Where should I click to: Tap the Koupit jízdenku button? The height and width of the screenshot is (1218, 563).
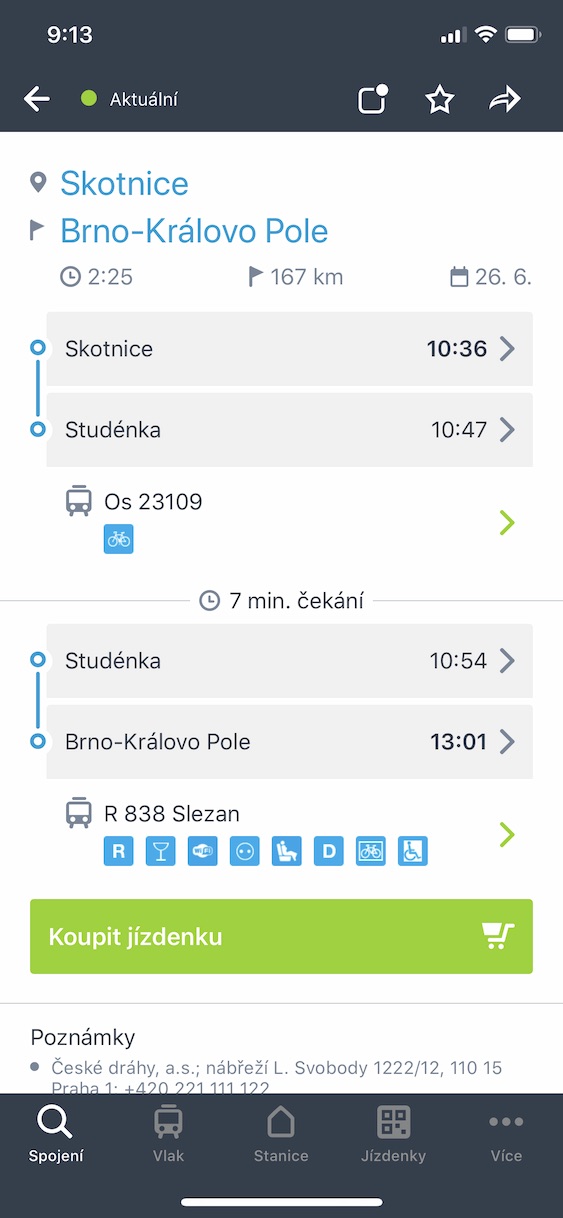[x=281, y=936]
